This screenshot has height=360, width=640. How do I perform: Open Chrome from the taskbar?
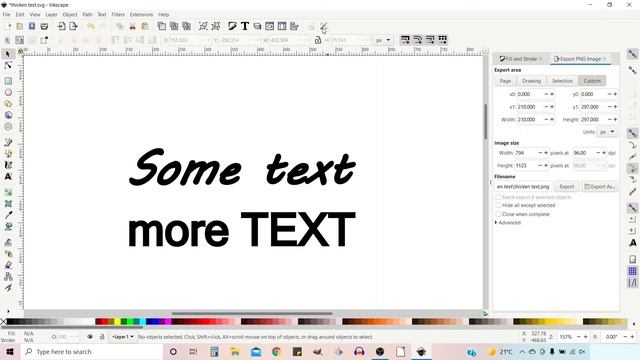276,351
